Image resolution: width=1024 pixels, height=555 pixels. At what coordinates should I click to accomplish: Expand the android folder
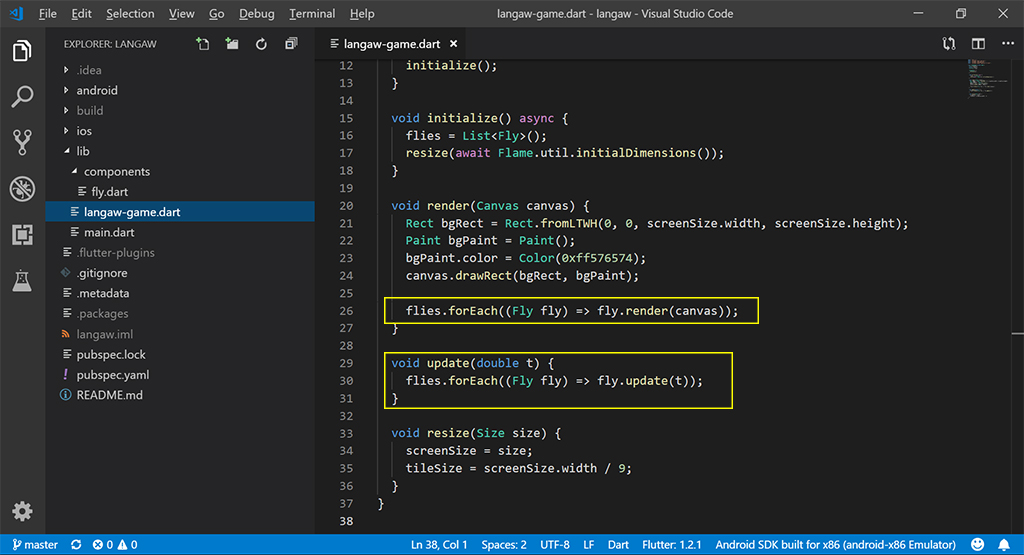[96, 90]
